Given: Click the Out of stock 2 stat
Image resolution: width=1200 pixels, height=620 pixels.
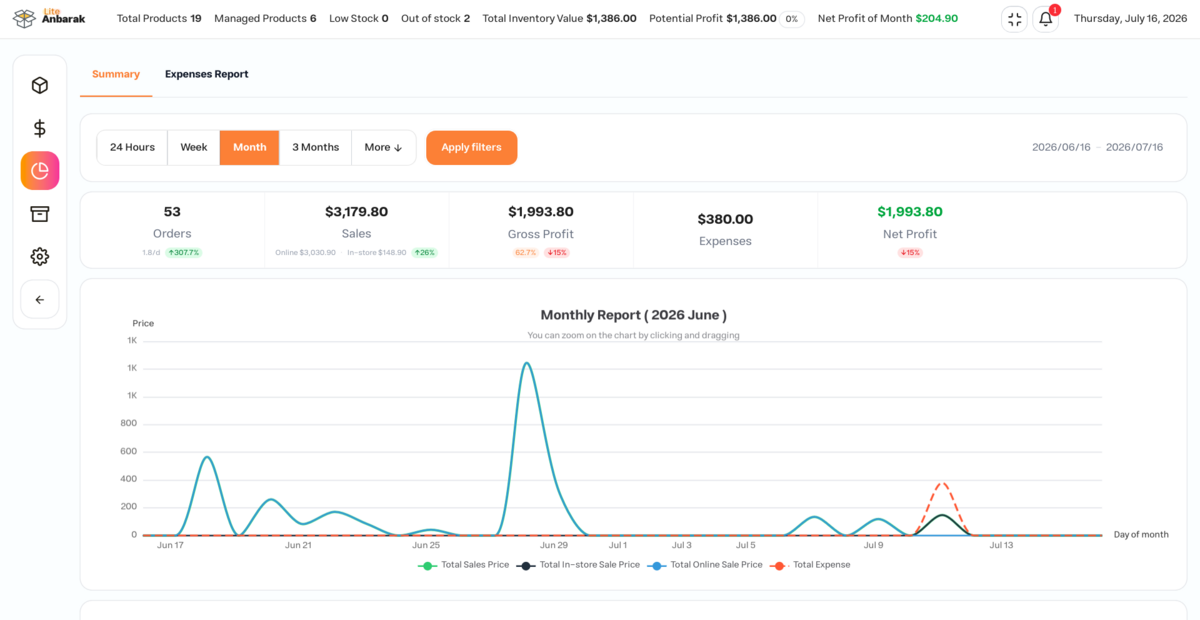Looking at the screenshot, I should (x=435, y=19).
